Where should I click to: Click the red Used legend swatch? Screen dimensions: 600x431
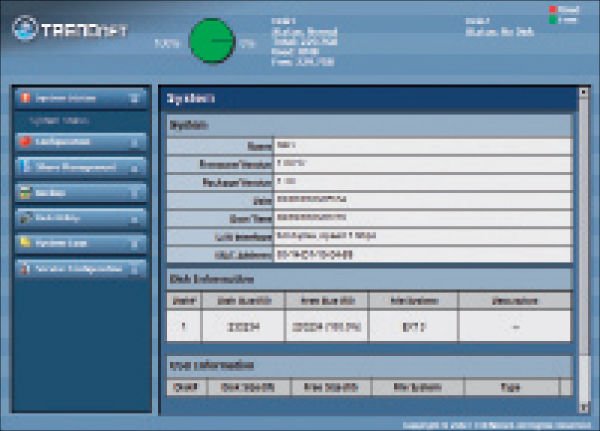(550, 10)
